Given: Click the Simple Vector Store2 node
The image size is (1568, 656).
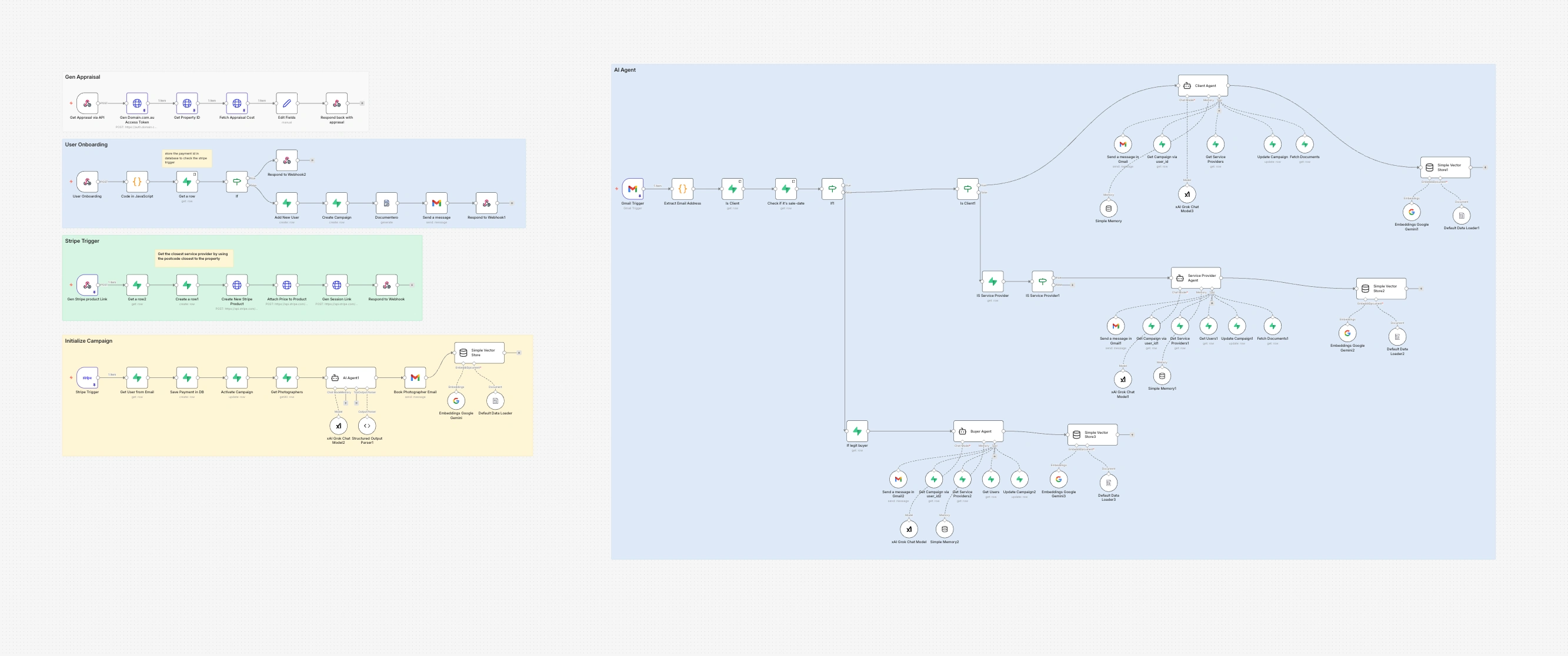Looking at the screenshot, I should (x=1380, y=289).
